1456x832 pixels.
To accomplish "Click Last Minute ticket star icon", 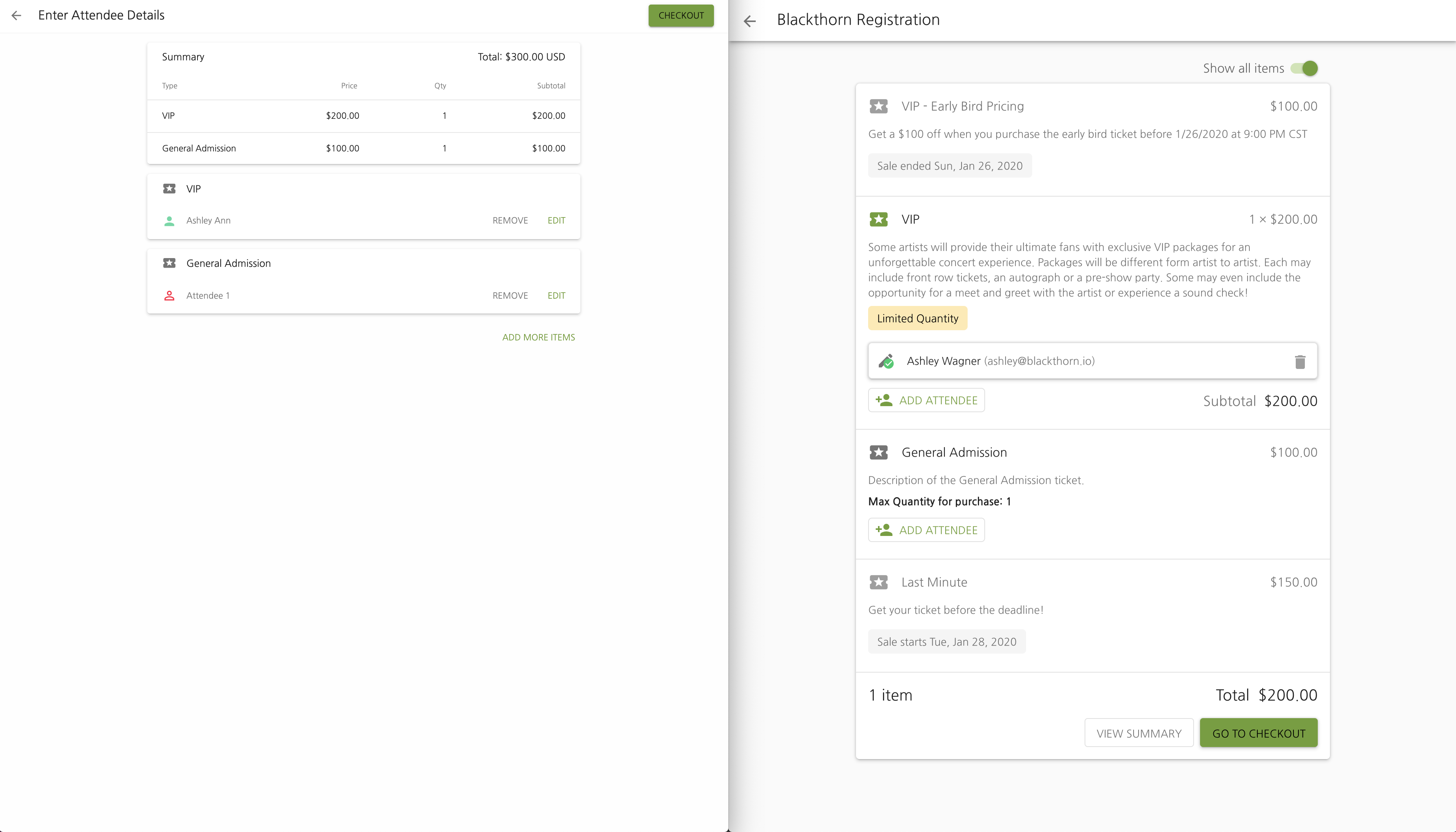I will coord(878,582).
